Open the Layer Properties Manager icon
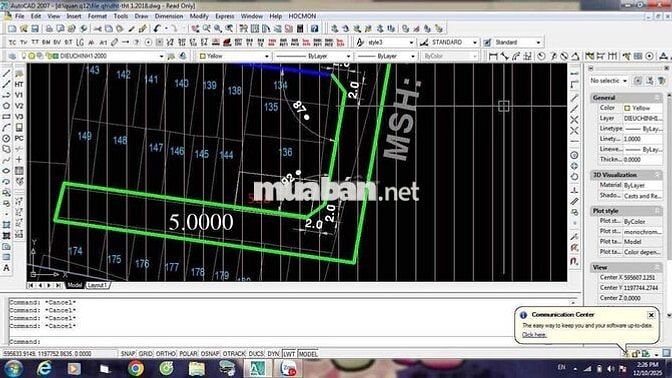 (12, 56)
